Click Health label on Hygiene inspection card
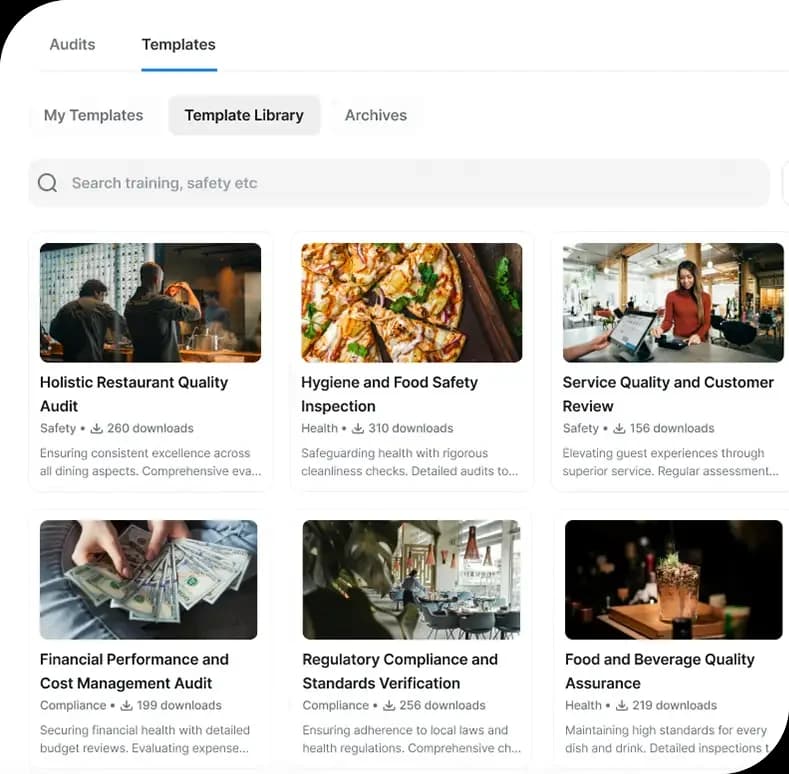Image resolution: width=789 pixels, height=774 pixels. tap(320, 428)
